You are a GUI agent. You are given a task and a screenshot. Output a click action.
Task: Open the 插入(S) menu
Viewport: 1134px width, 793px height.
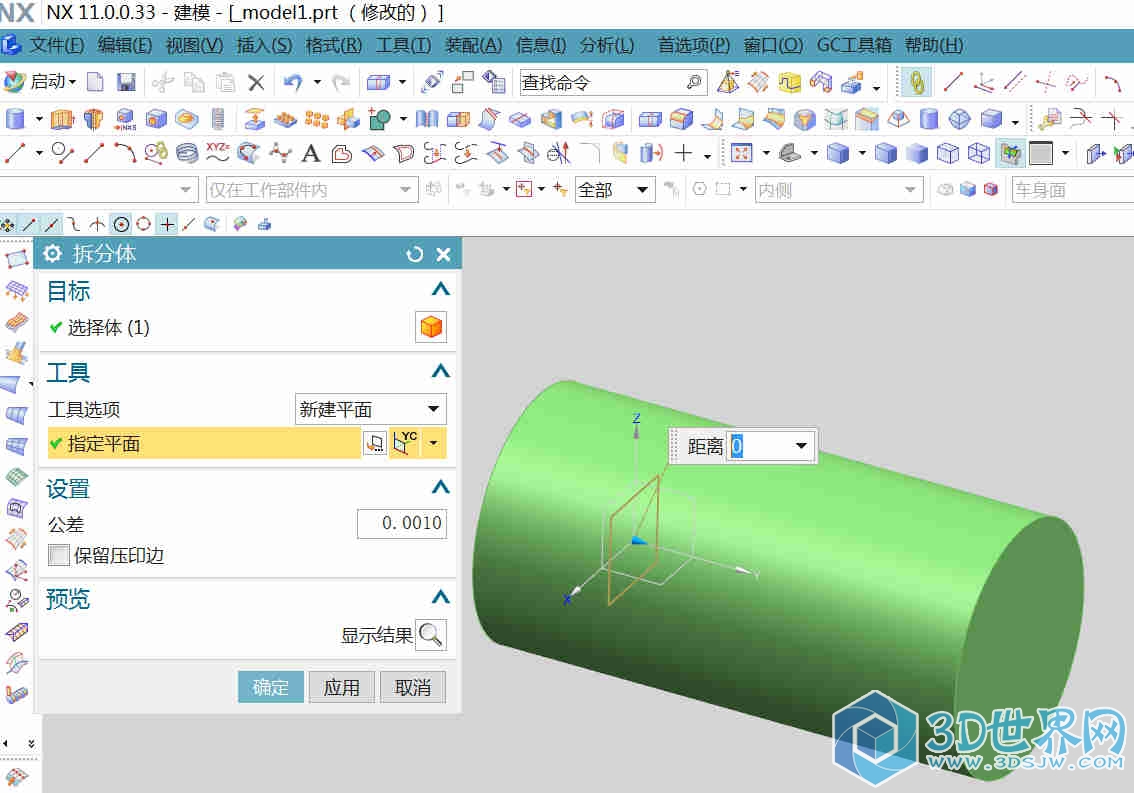tap(264, 45)
